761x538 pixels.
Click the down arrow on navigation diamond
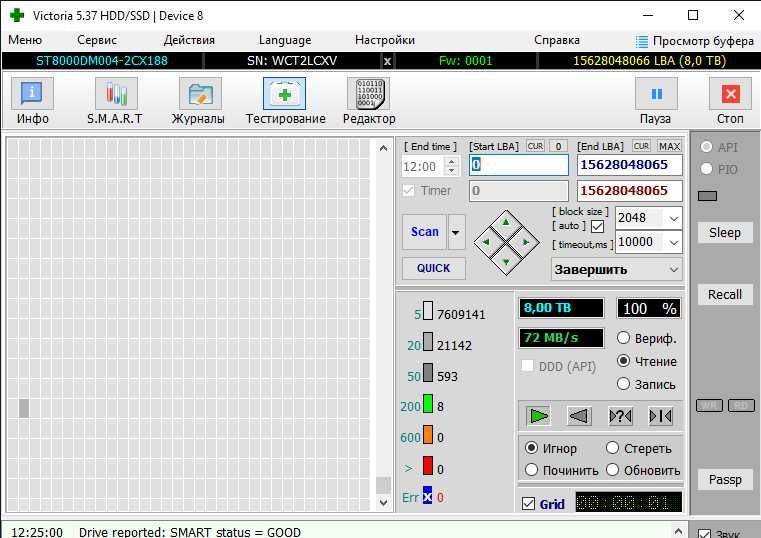(506, 262)
